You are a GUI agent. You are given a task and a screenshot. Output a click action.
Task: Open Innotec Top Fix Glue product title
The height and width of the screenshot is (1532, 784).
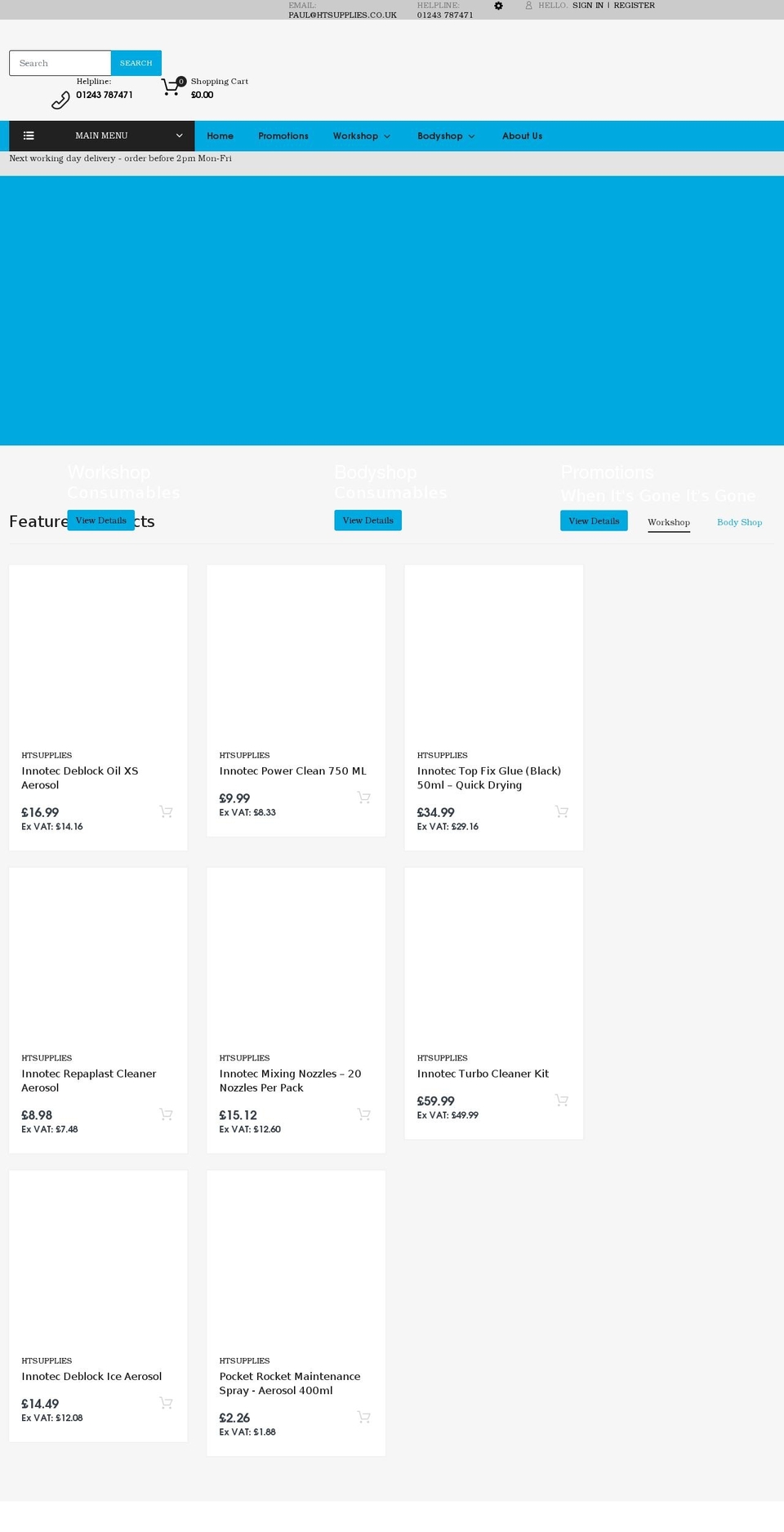[x=489, y=778]
